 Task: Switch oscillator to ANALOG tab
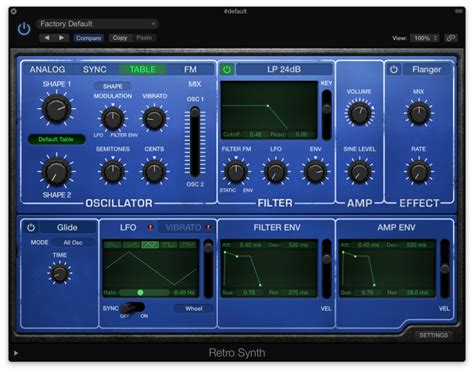pyautogui.click(x=47, y=69)
